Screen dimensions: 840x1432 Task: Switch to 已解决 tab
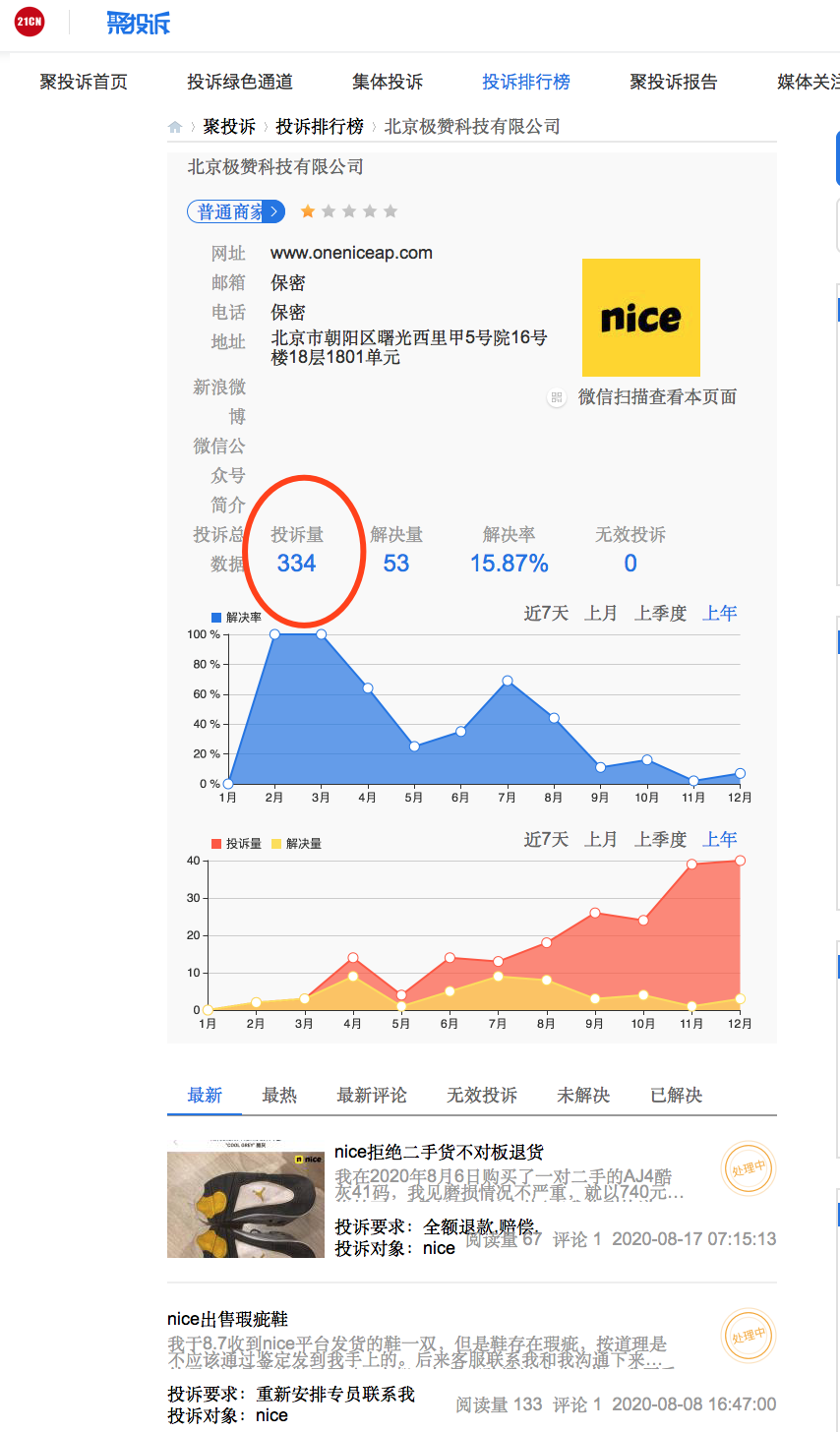[x=677, y=1096]
